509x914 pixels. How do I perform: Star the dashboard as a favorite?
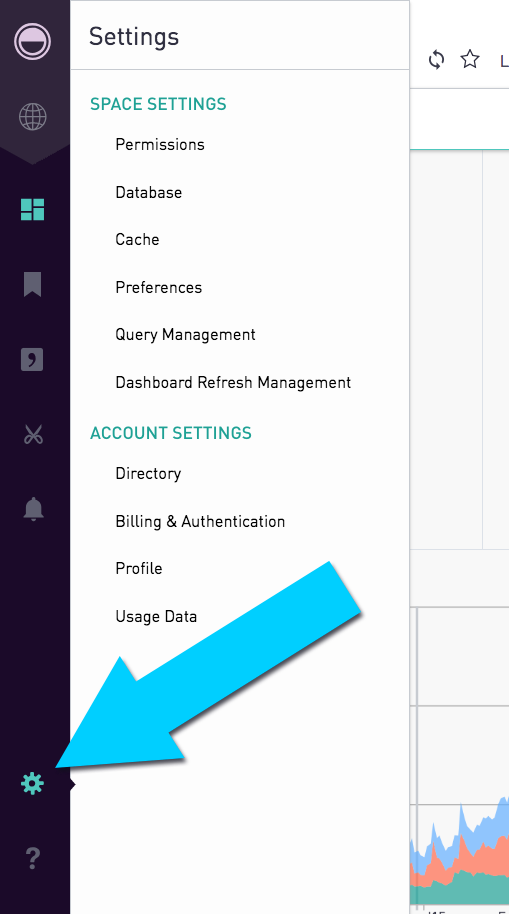coord(470,59)
